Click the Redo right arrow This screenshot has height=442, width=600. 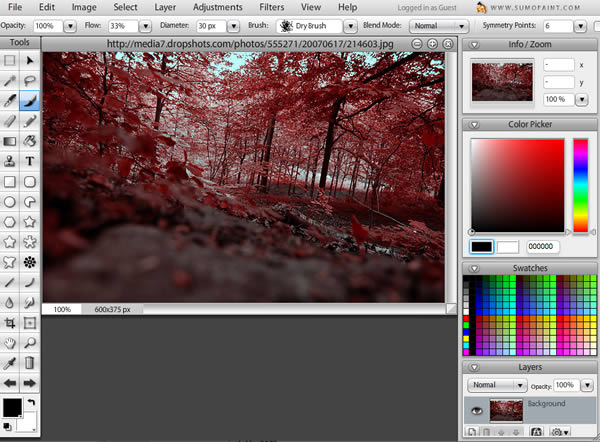click(x=29, y=383)
